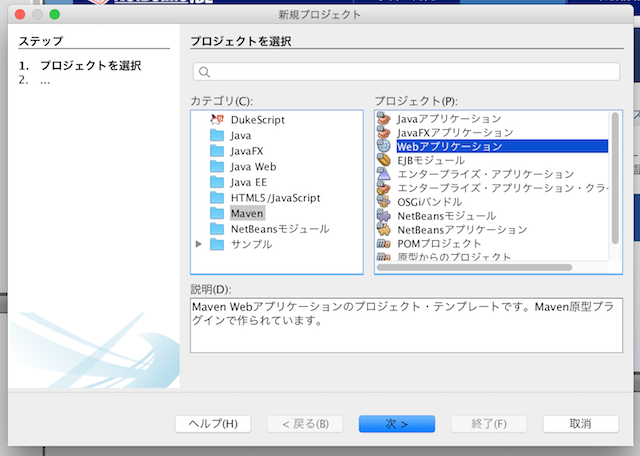Screen dimensions: 640x456
Task: Click the JavaFX folder icon
Action: tap(217, 151)
